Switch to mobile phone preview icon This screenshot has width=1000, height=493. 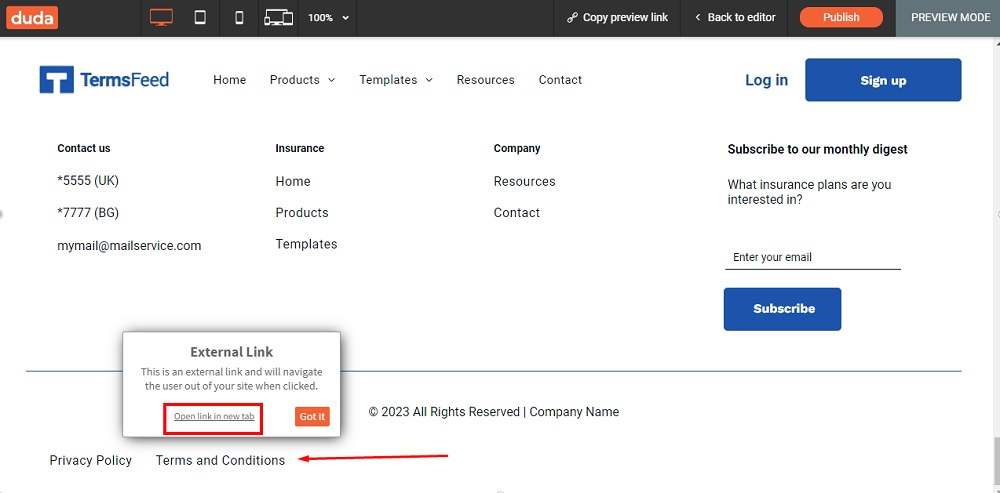point(239,18)
